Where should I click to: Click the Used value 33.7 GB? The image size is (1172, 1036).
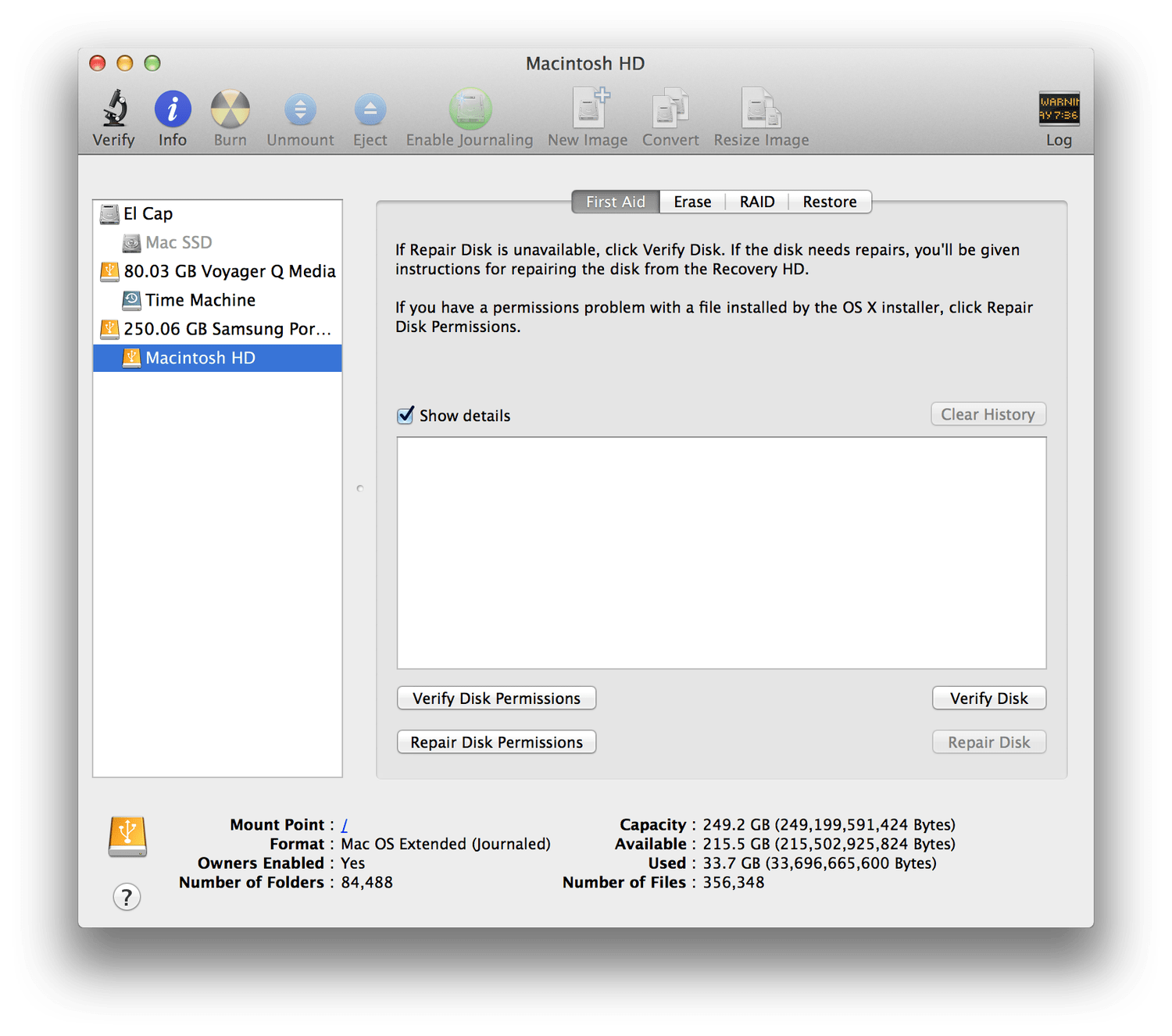[x=820, y=863]
